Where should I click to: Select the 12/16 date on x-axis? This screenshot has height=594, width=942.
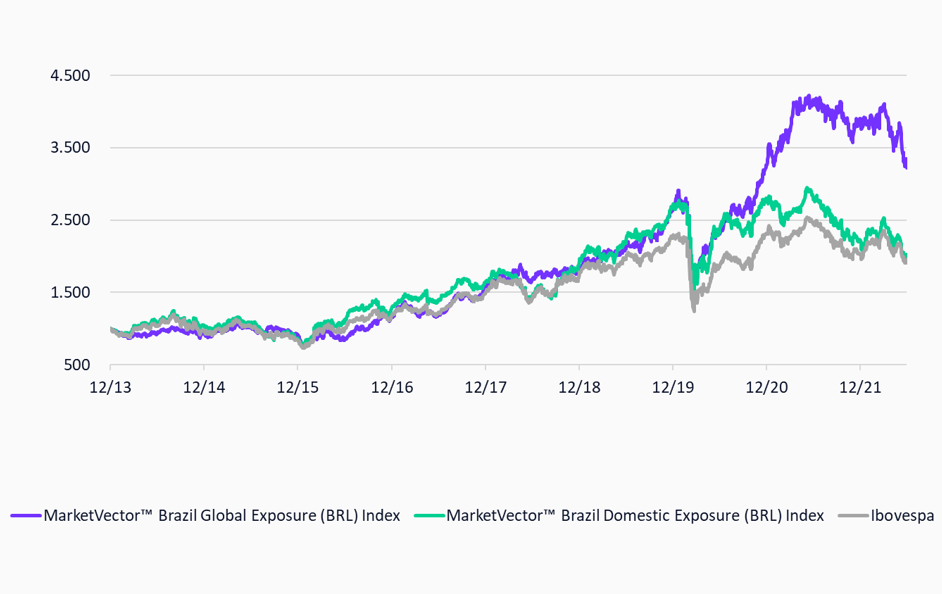tap(390, 386)
